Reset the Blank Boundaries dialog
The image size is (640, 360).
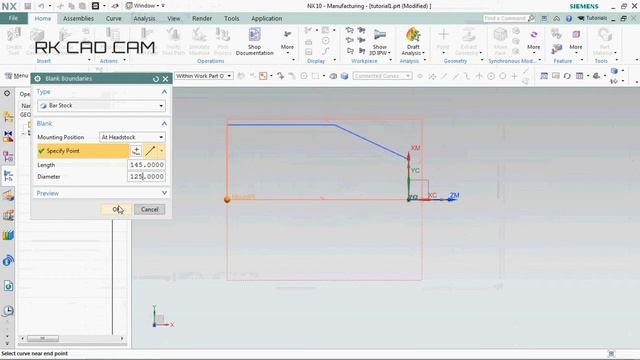[x=156, y=79]
